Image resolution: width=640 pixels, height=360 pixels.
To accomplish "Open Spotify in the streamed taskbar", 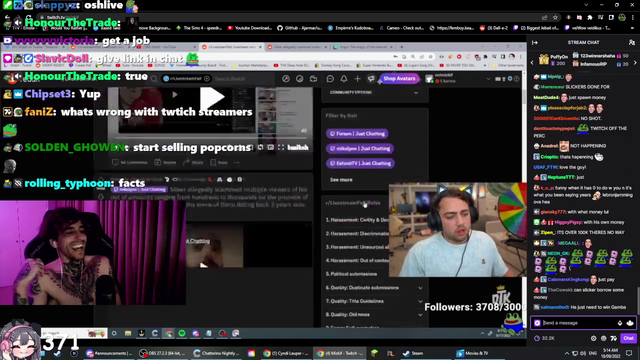I will pyautogui.click(x=182, y=333).
